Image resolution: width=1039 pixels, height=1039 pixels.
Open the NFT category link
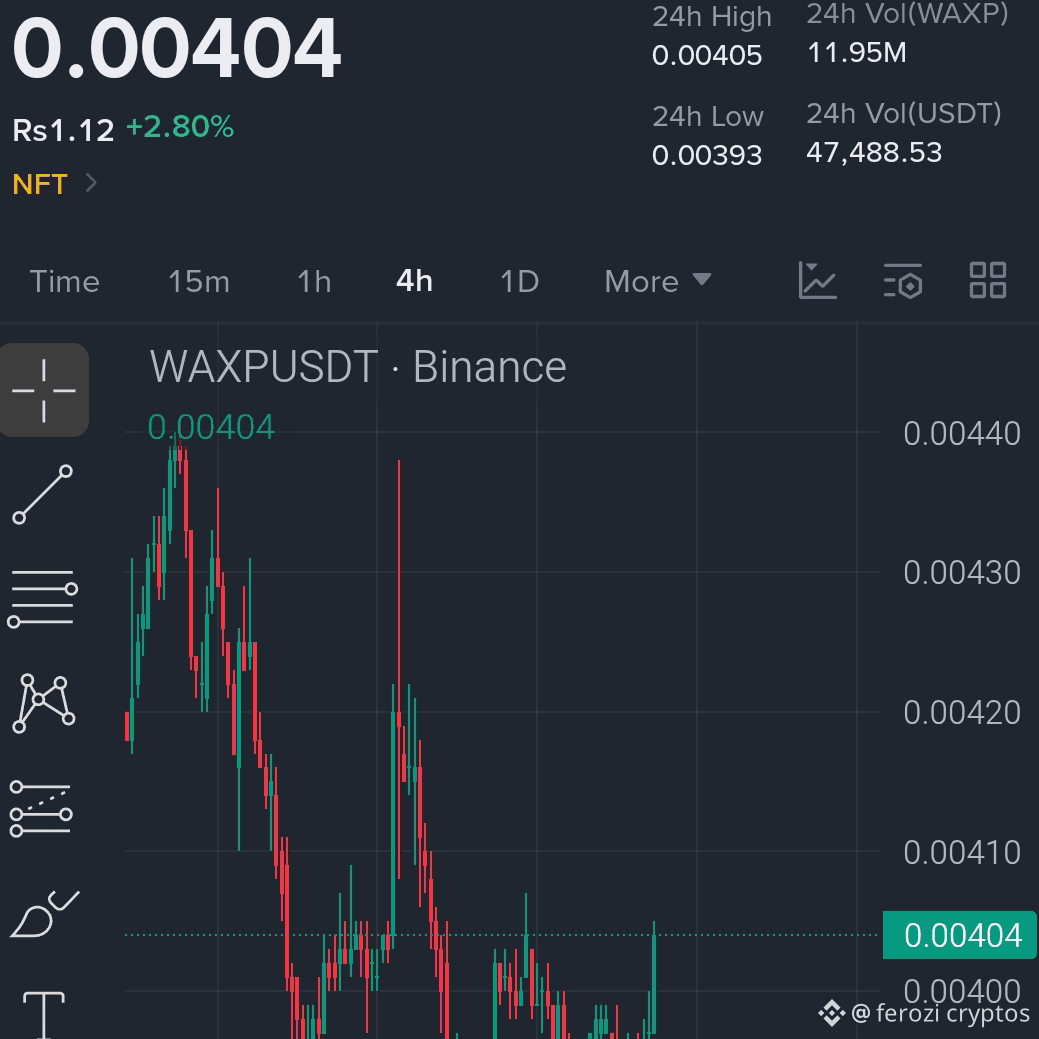click(40, 184)
